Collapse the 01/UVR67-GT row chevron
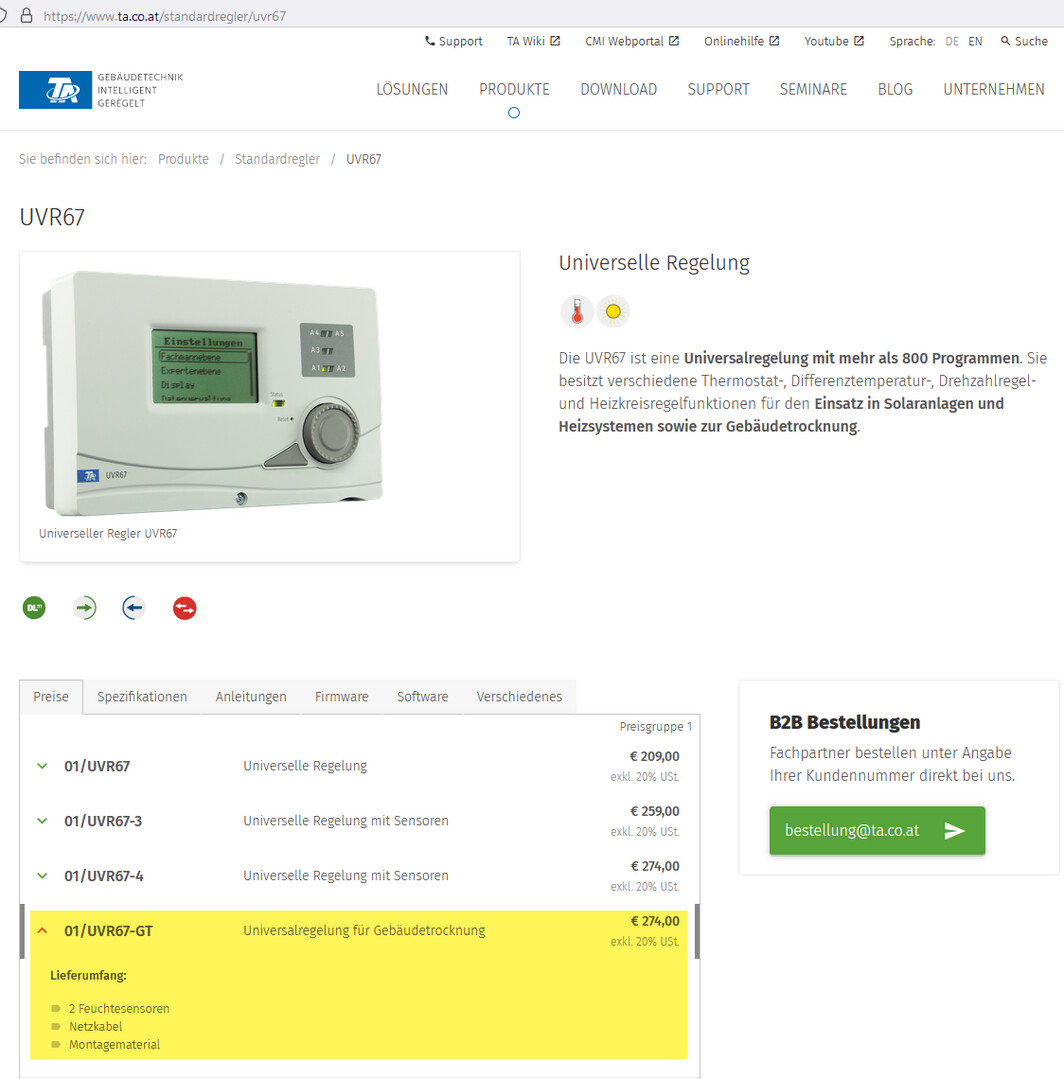 [42, 930]
